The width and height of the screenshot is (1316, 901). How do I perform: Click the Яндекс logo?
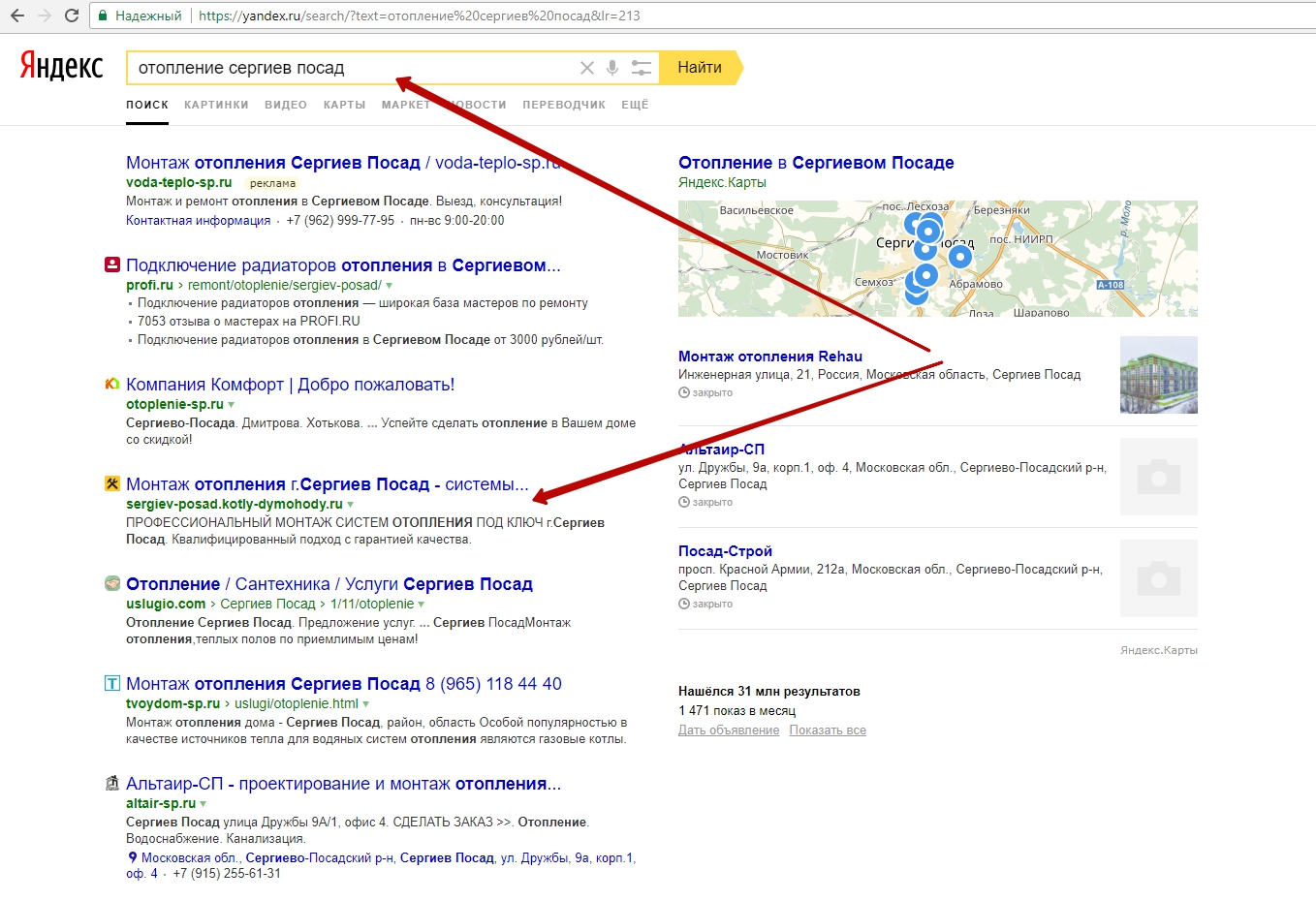(x=61, y=66)
